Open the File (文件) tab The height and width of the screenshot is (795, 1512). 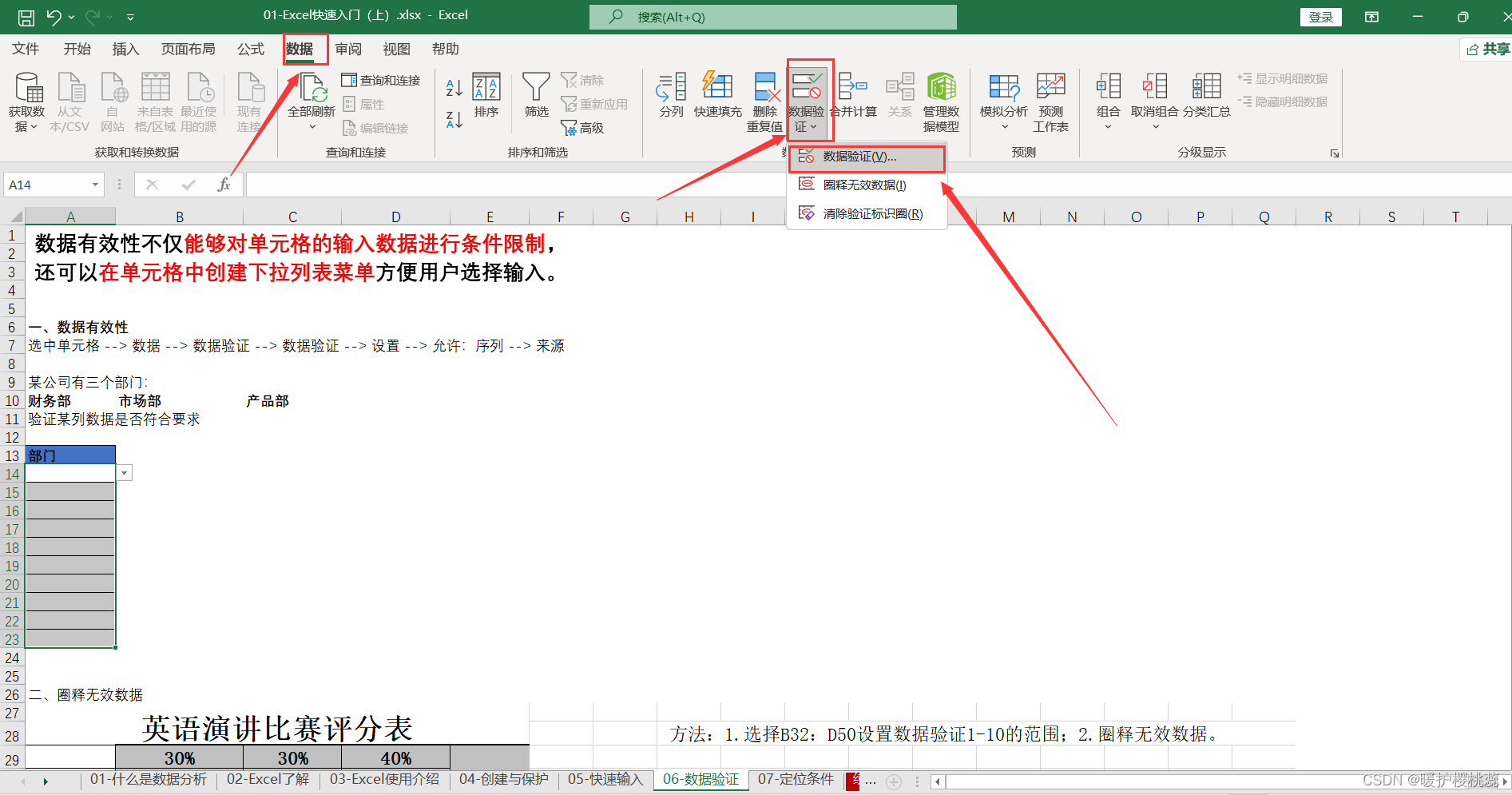pyautogui.click(x=26, y=50)
